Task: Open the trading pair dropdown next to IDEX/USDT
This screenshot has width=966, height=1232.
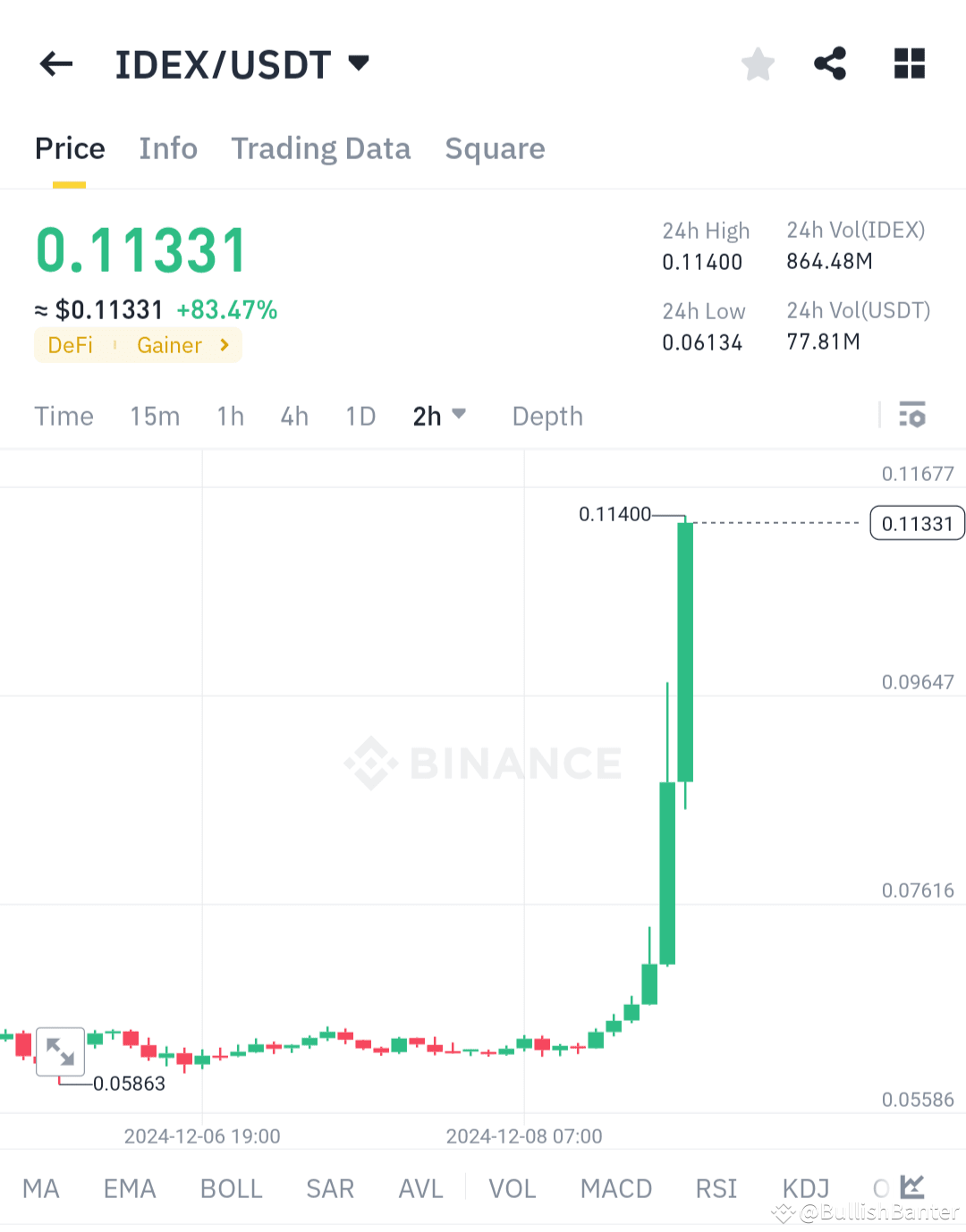Action: [x=358, y=63]
